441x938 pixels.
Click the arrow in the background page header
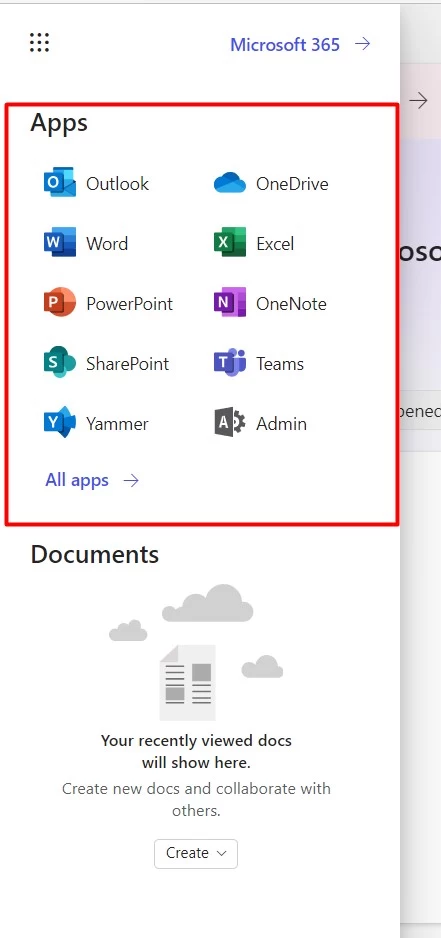point(418,100)
